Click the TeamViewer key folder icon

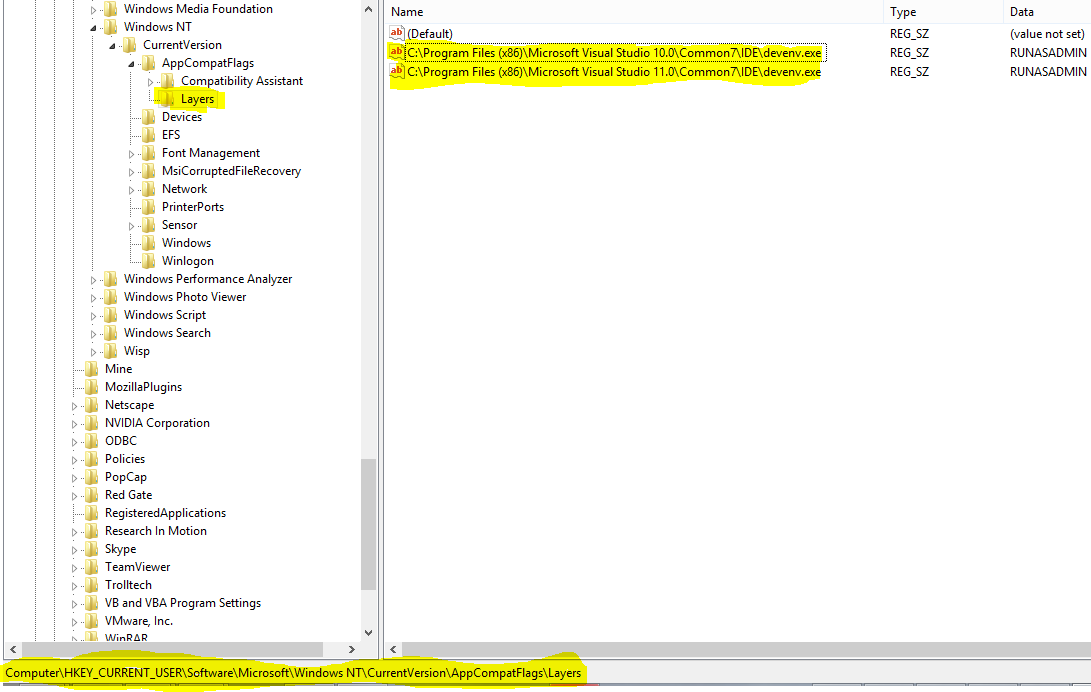pos(93,566)
